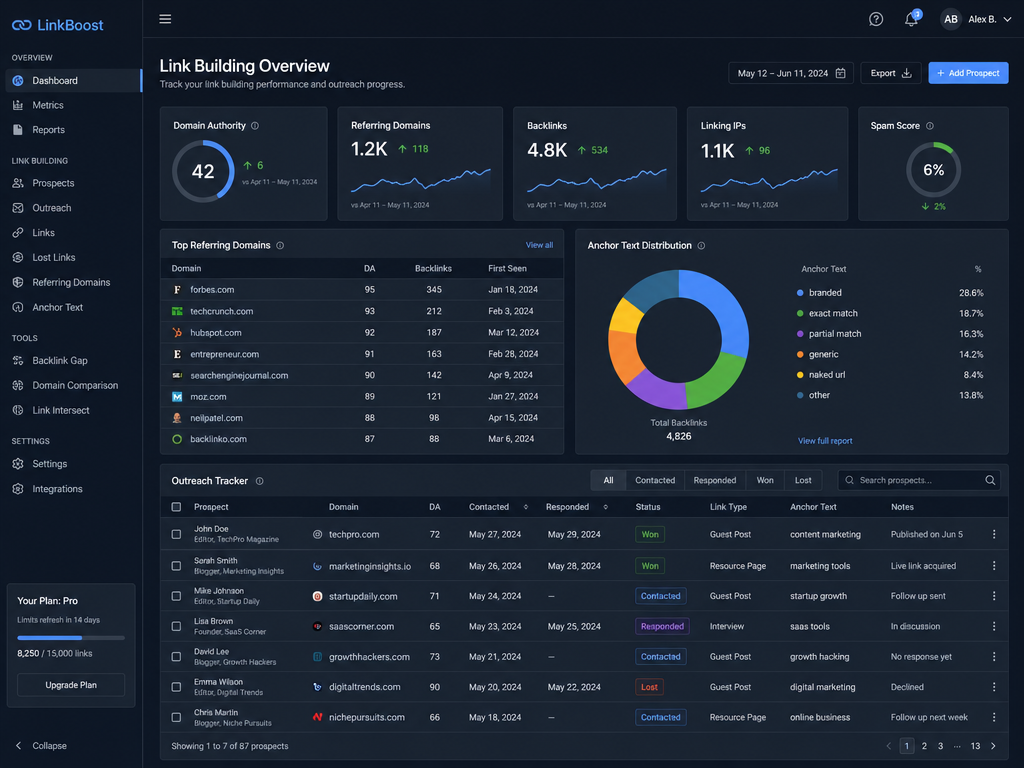1024x768 pixels.
Task: Open row actions menu for Emma Wilson
Action: pyautogui.click(x=994, y=687)
